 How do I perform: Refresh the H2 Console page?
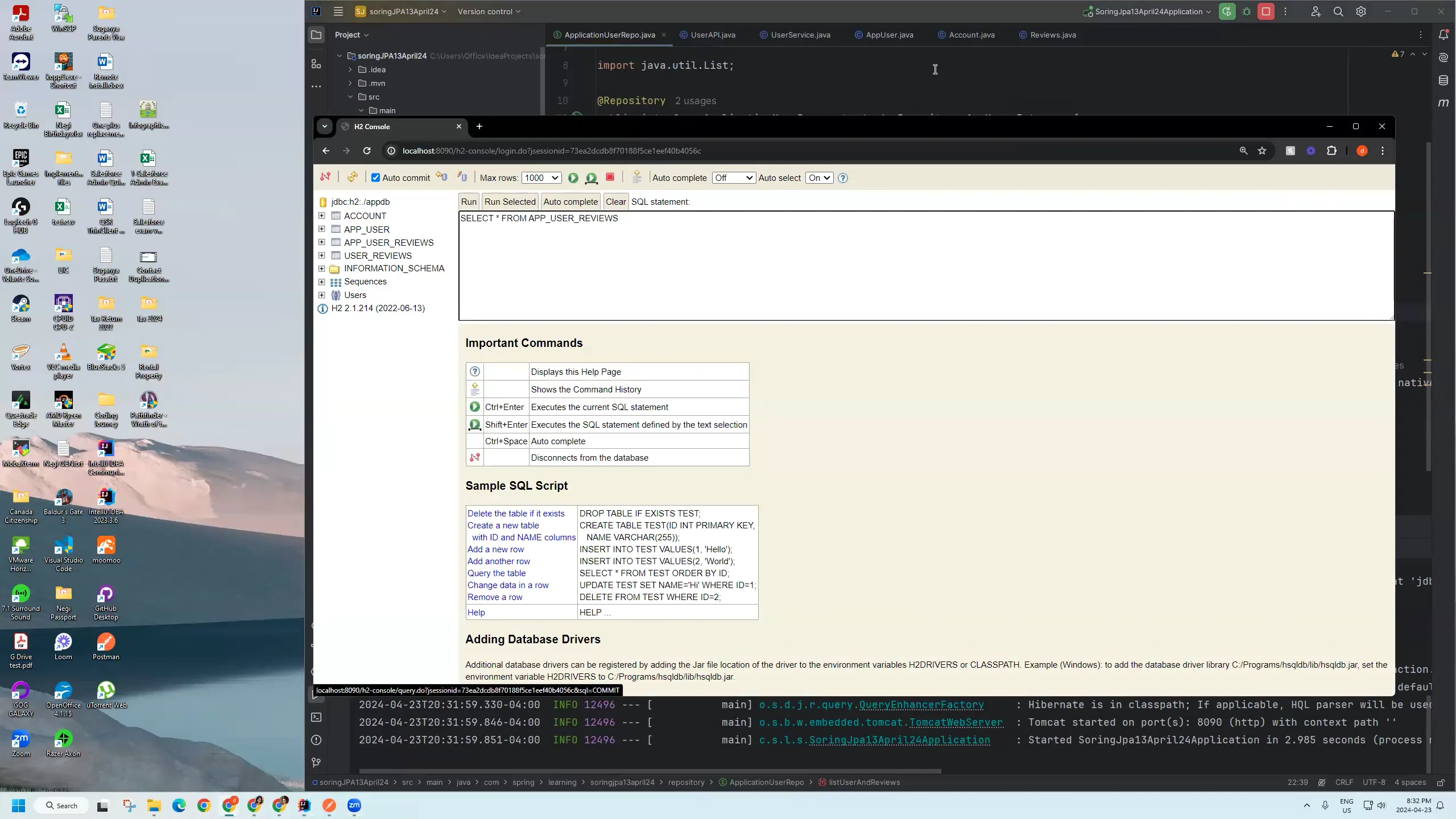tap(366, 151)
